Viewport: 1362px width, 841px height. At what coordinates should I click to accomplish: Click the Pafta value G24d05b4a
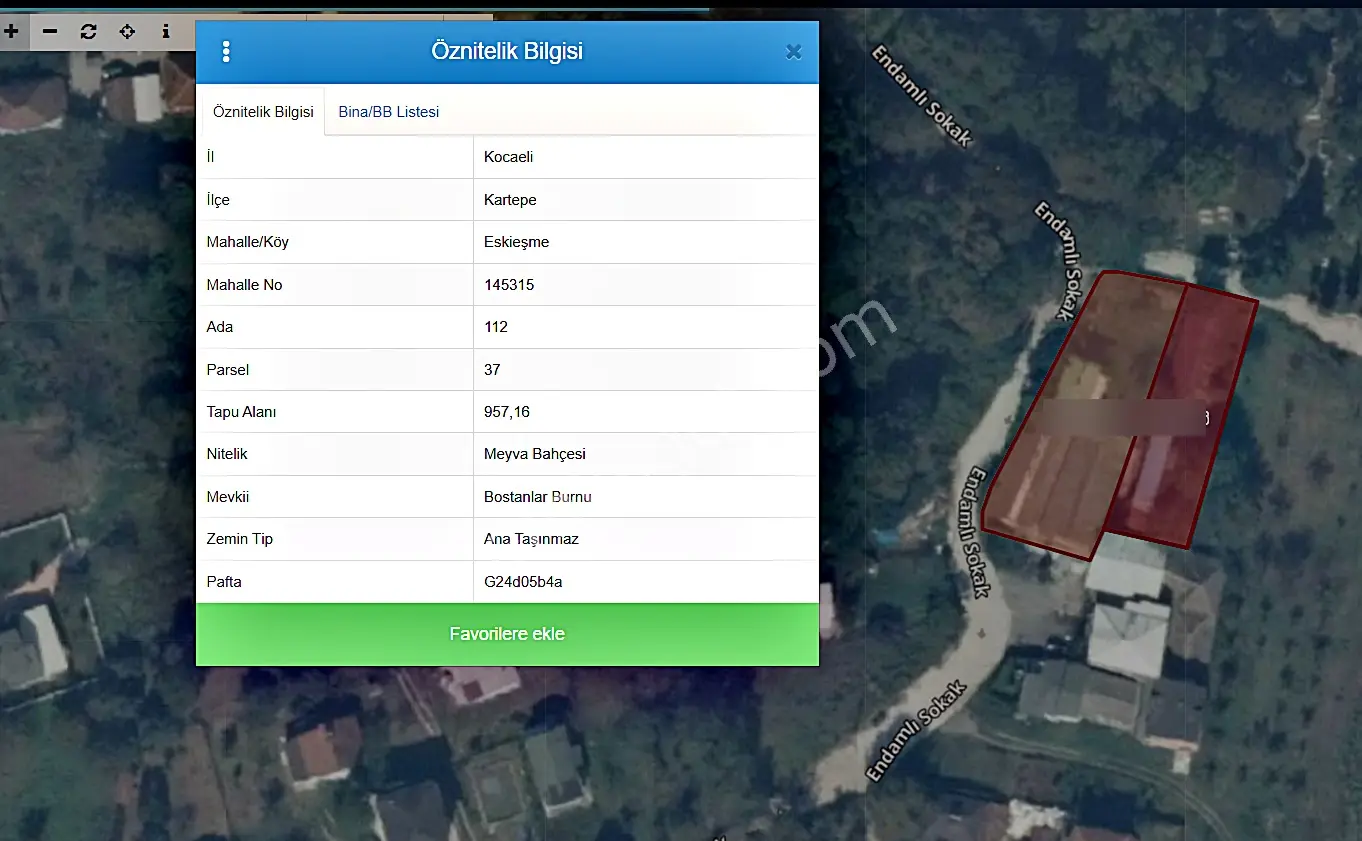[523, 581]
